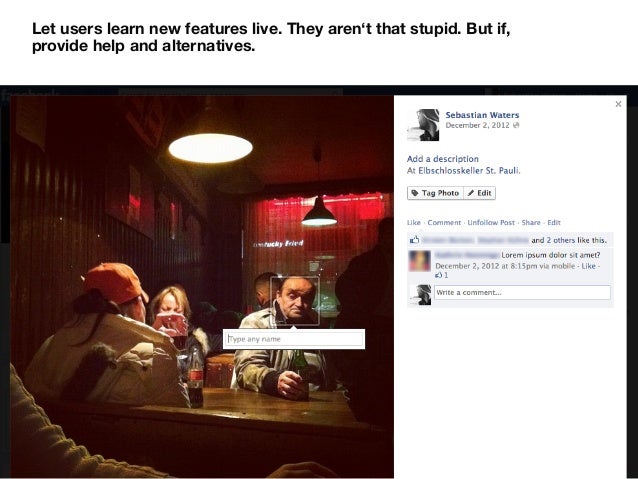
Task: Click Sebastian Waters profile picture thumbnail
Action: (423, 125)
